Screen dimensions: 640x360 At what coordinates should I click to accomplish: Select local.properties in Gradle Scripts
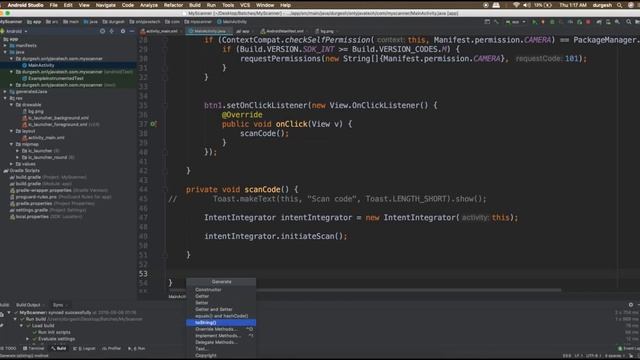[32, 216]
